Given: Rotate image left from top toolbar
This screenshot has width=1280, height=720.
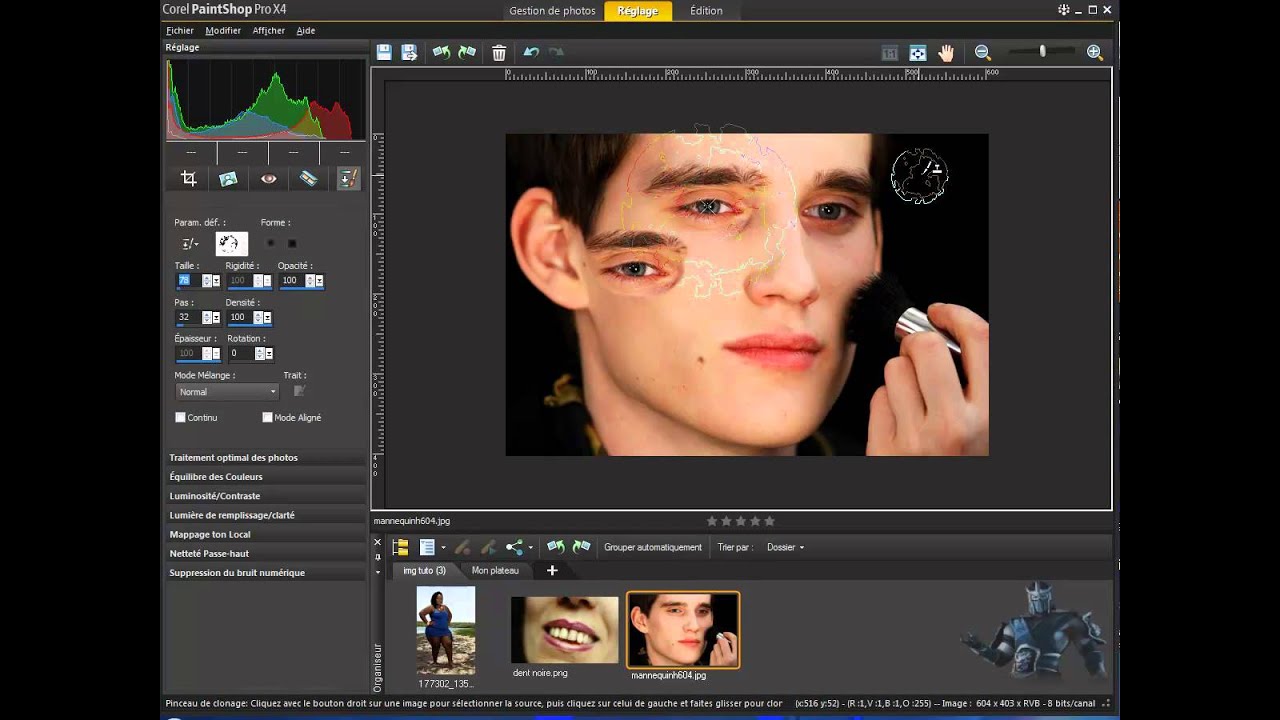Looking at the screenshot, I should pyautogui.click(x=441, y=52).
